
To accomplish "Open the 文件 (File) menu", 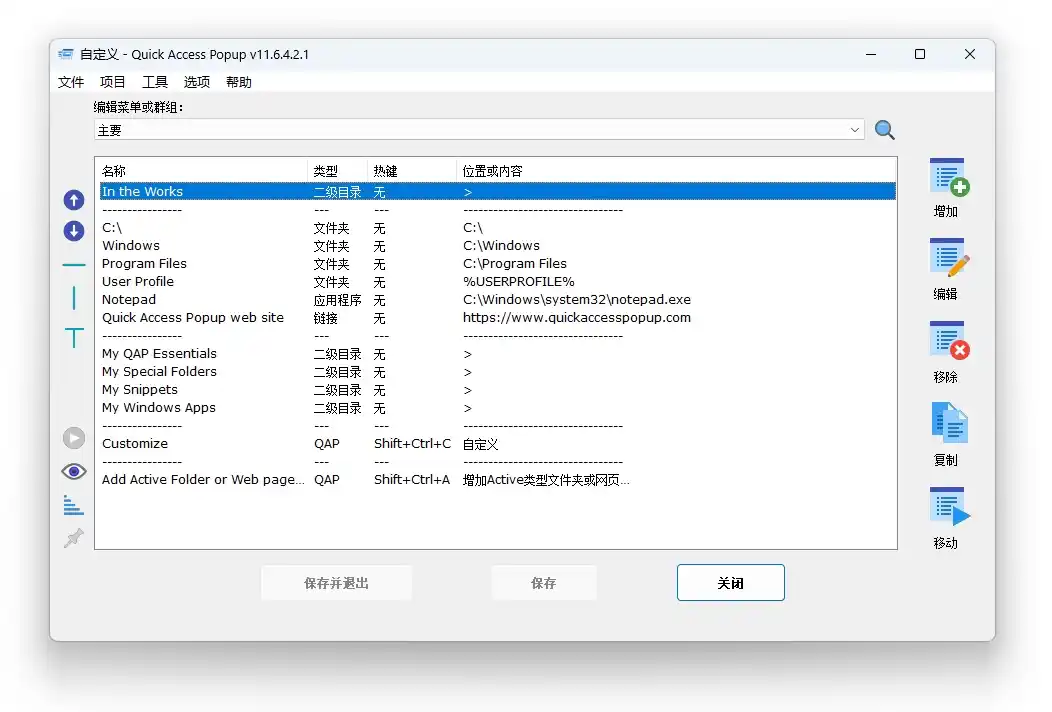I will [71, 82].
